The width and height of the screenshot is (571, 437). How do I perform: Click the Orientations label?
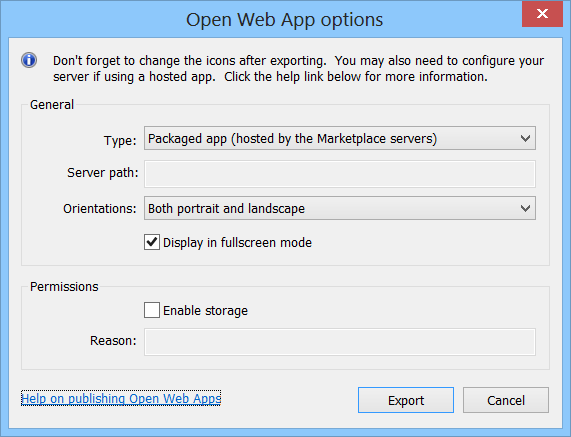(x=100, y=209)
